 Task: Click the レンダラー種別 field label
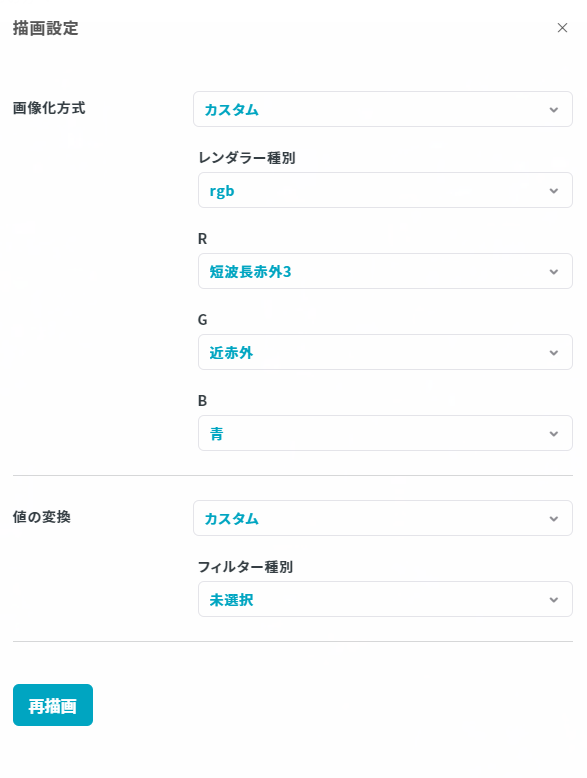pyautogui.click(x=247, y=158)
